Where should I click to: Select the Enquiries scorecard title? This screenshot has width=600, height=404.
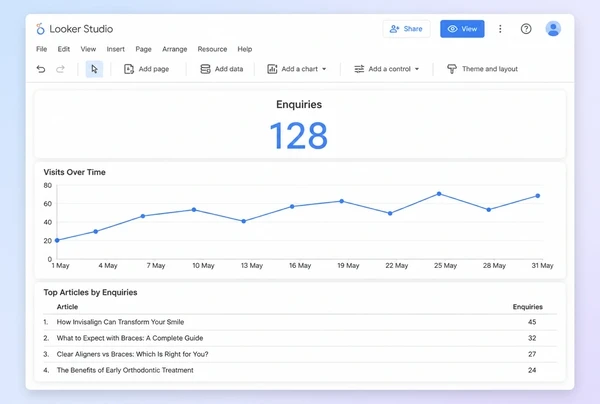[x=299, y=104]
